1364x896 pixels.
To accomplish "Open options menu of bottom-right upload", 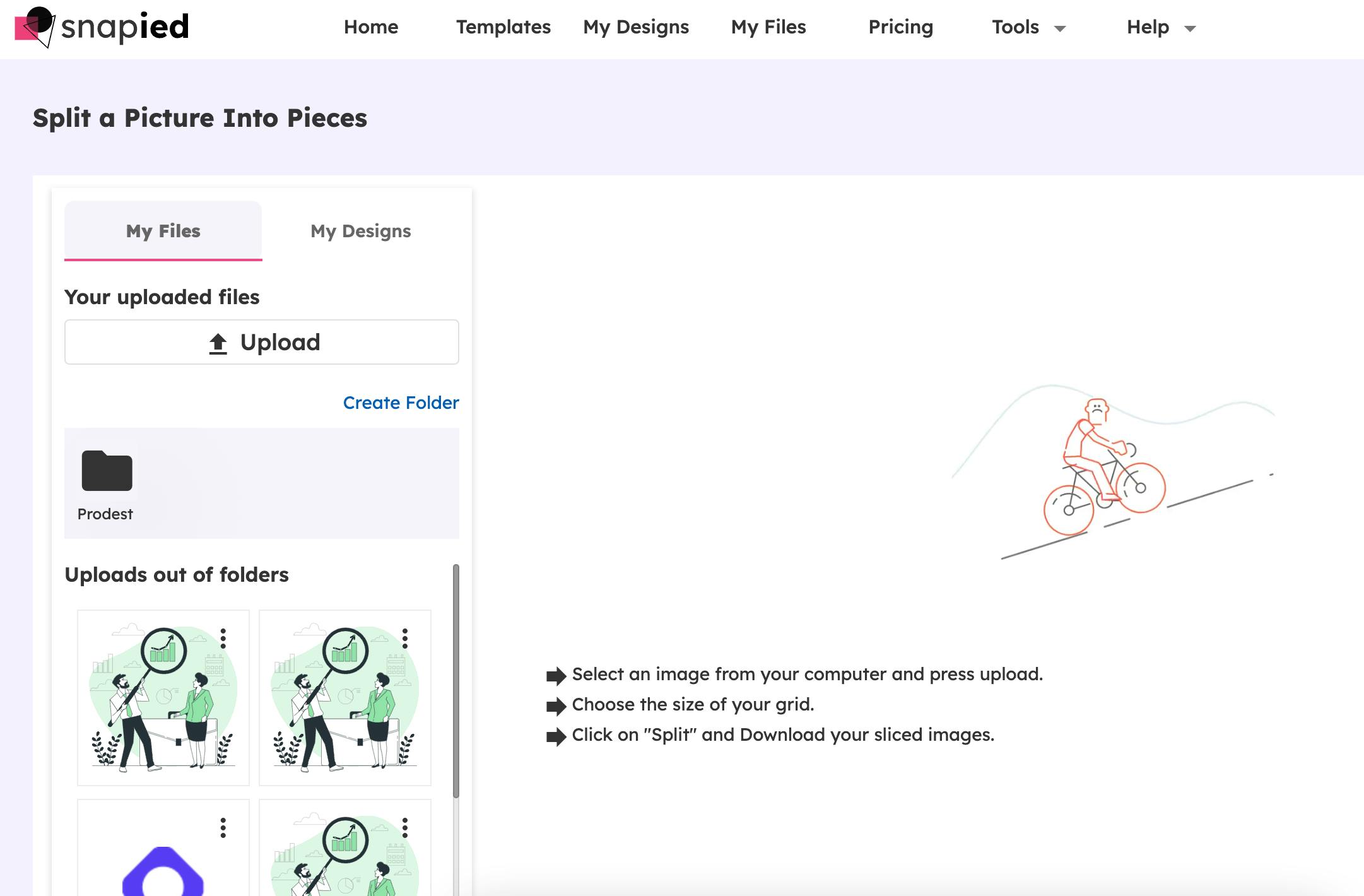I will pos(405,828).
